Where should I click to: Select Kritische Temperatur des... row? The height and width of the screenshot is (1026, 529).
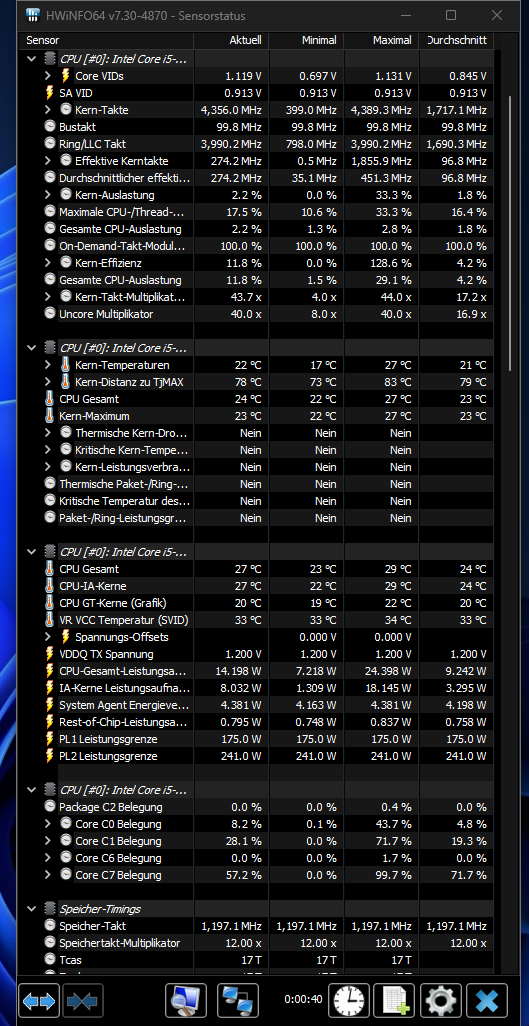point(257,501)
